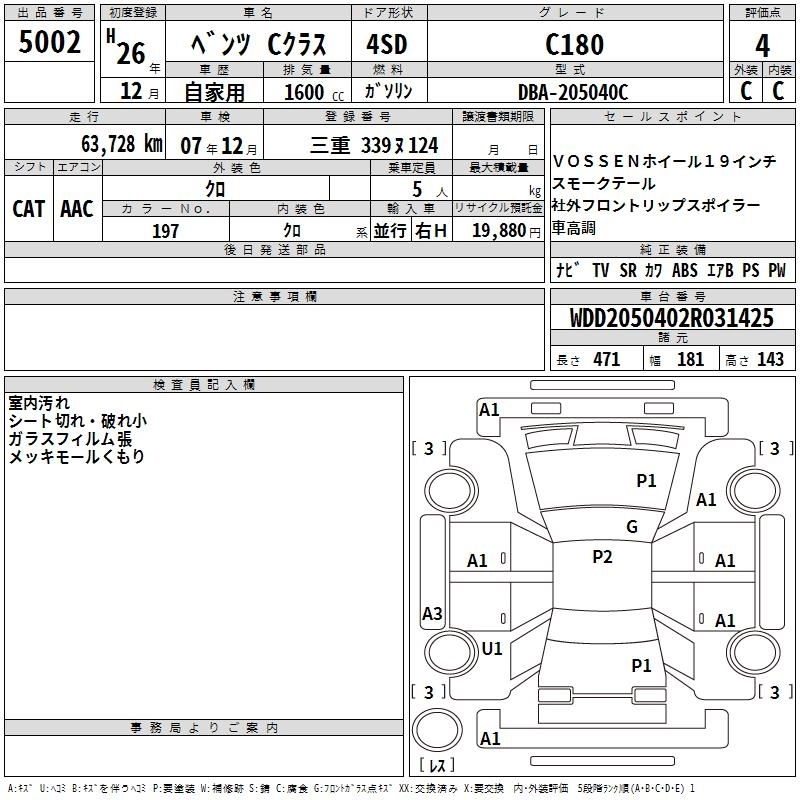Click the SR sunroof equipment label
This screenshot has width=800, height=800.
[x=628, y=270]
